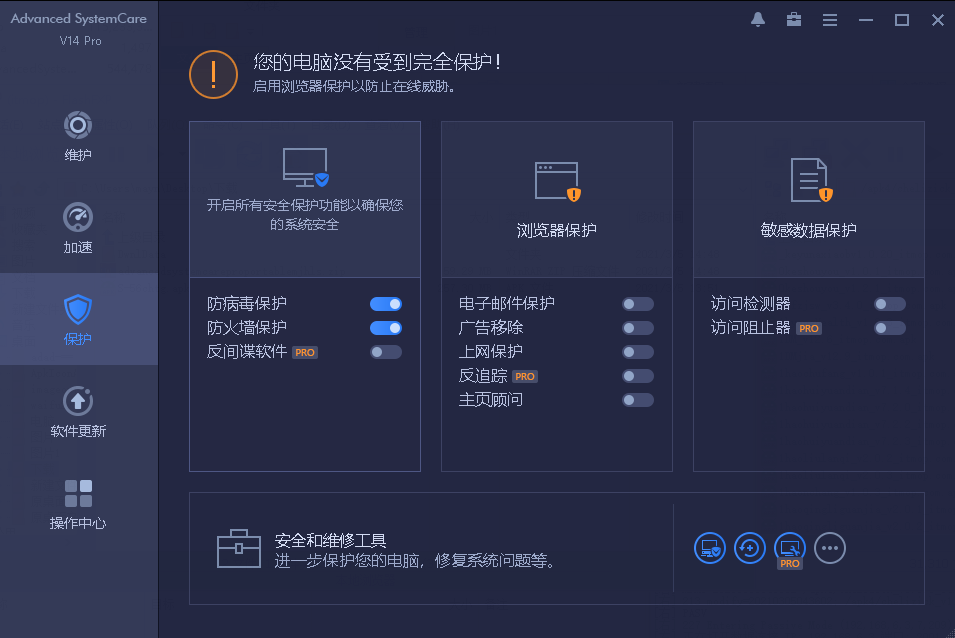Open the notifications bell icon
Image resolution: width=955 pixels, height=638 pixels.
(757, 19)
